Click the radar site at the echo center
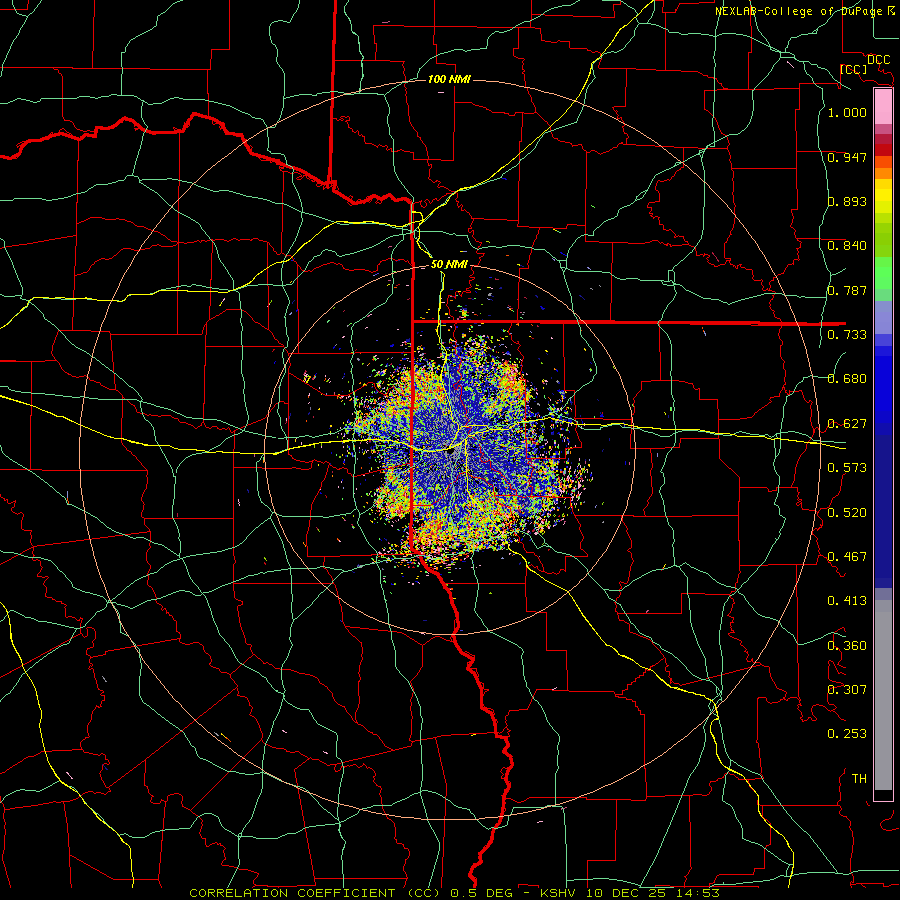The height and width of the screenshot is (900, 900). [x=450, y=452]
